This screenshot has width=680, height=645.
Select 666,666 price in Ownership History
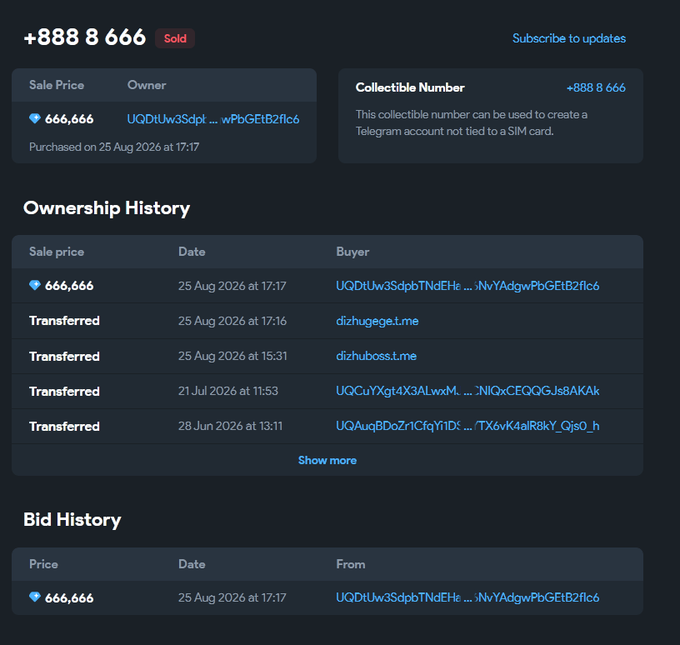coord(69,286)
